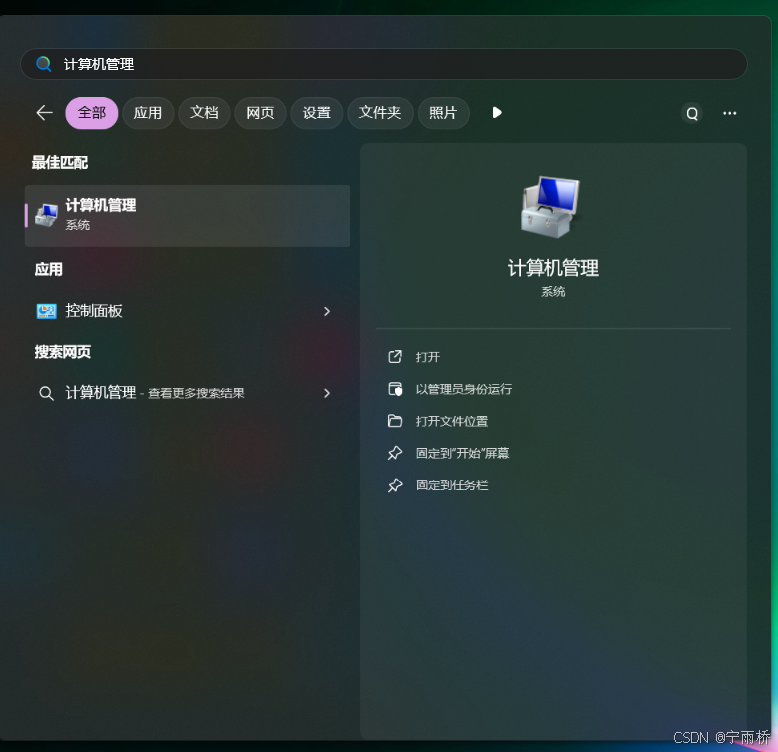Open 计算机管理 查看更多搜索结果 web result
The width and height of the screenshot is (778, 752).
click(x=188, y=393)
